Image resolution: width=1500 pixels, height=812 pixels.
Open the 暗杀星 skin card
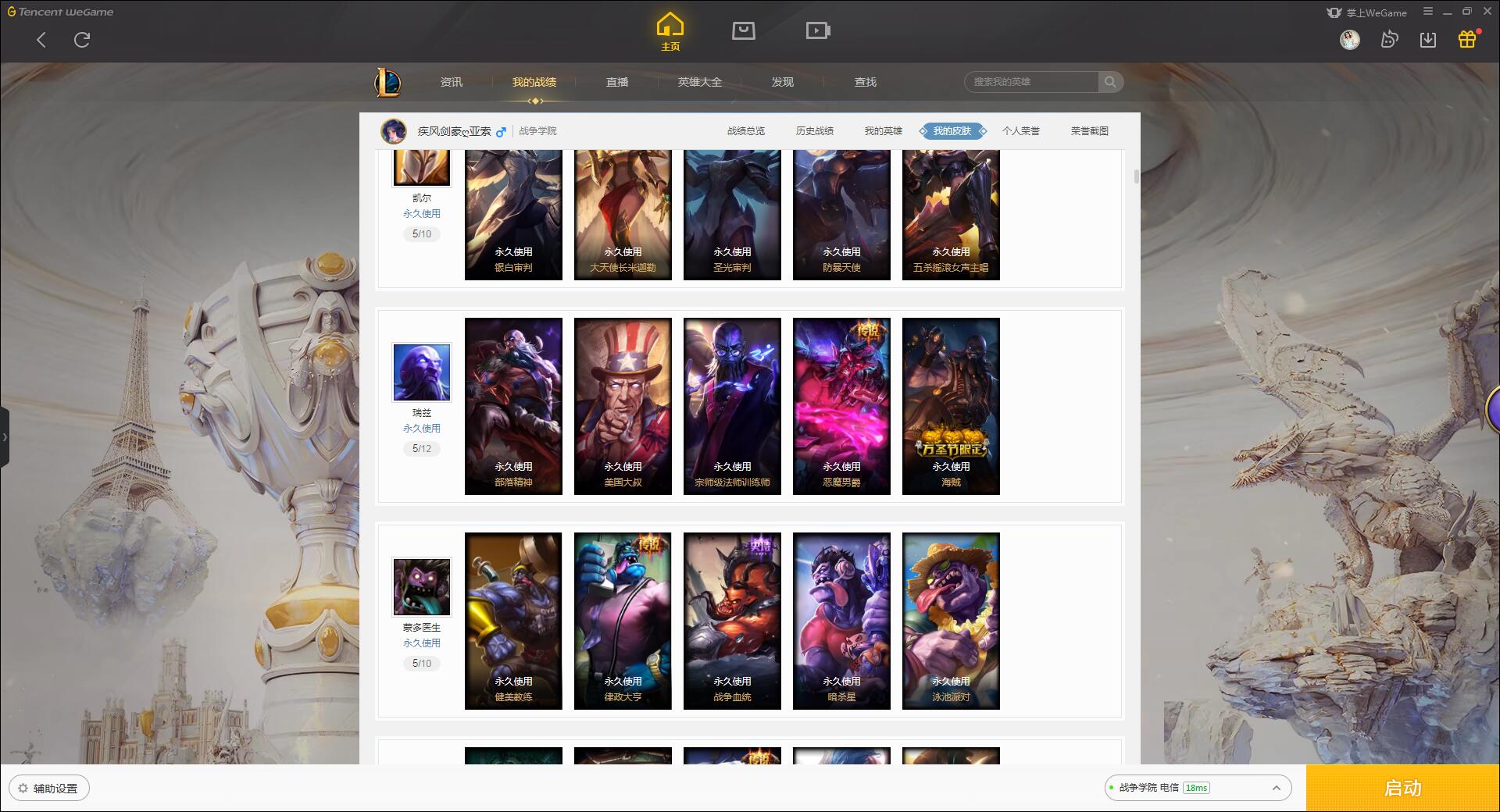(841, 621)
